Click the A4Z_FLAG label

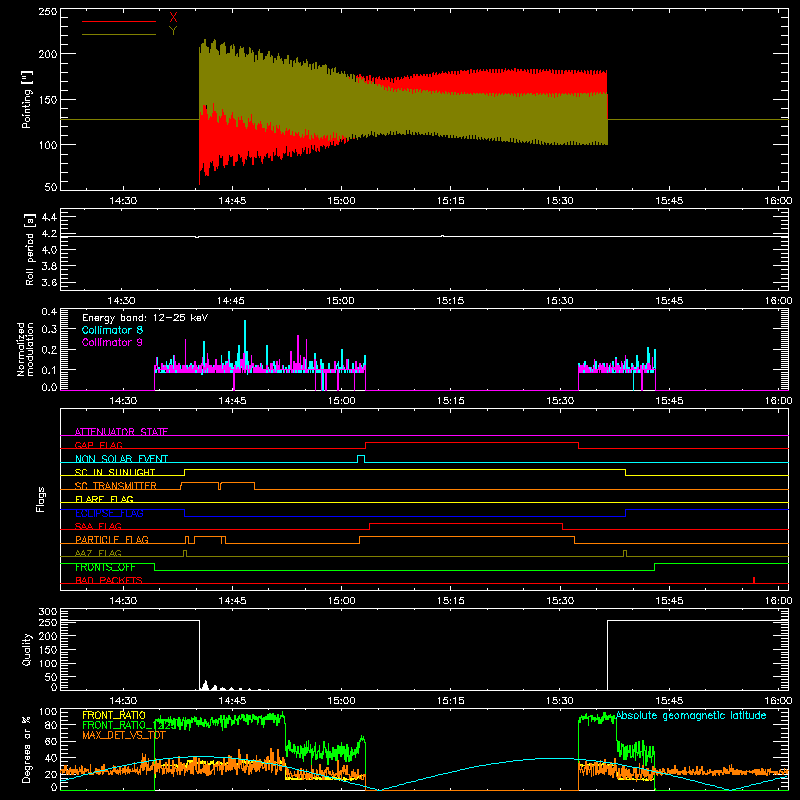[x=98, y=553]
